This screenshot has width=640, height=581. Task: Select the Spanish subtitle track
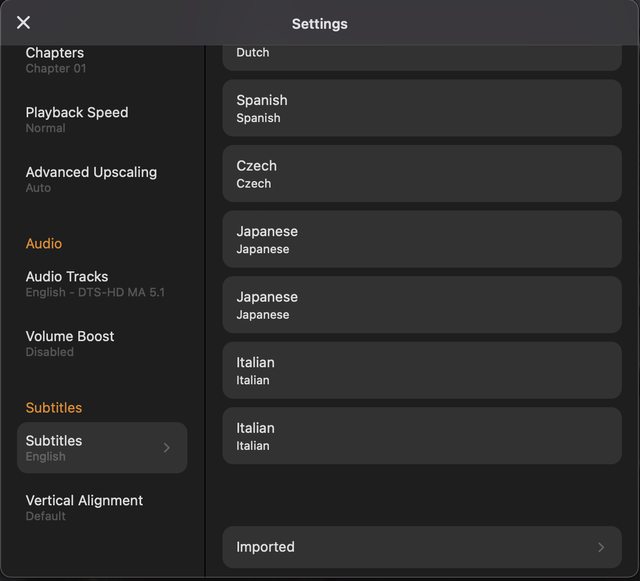(421, 108)
